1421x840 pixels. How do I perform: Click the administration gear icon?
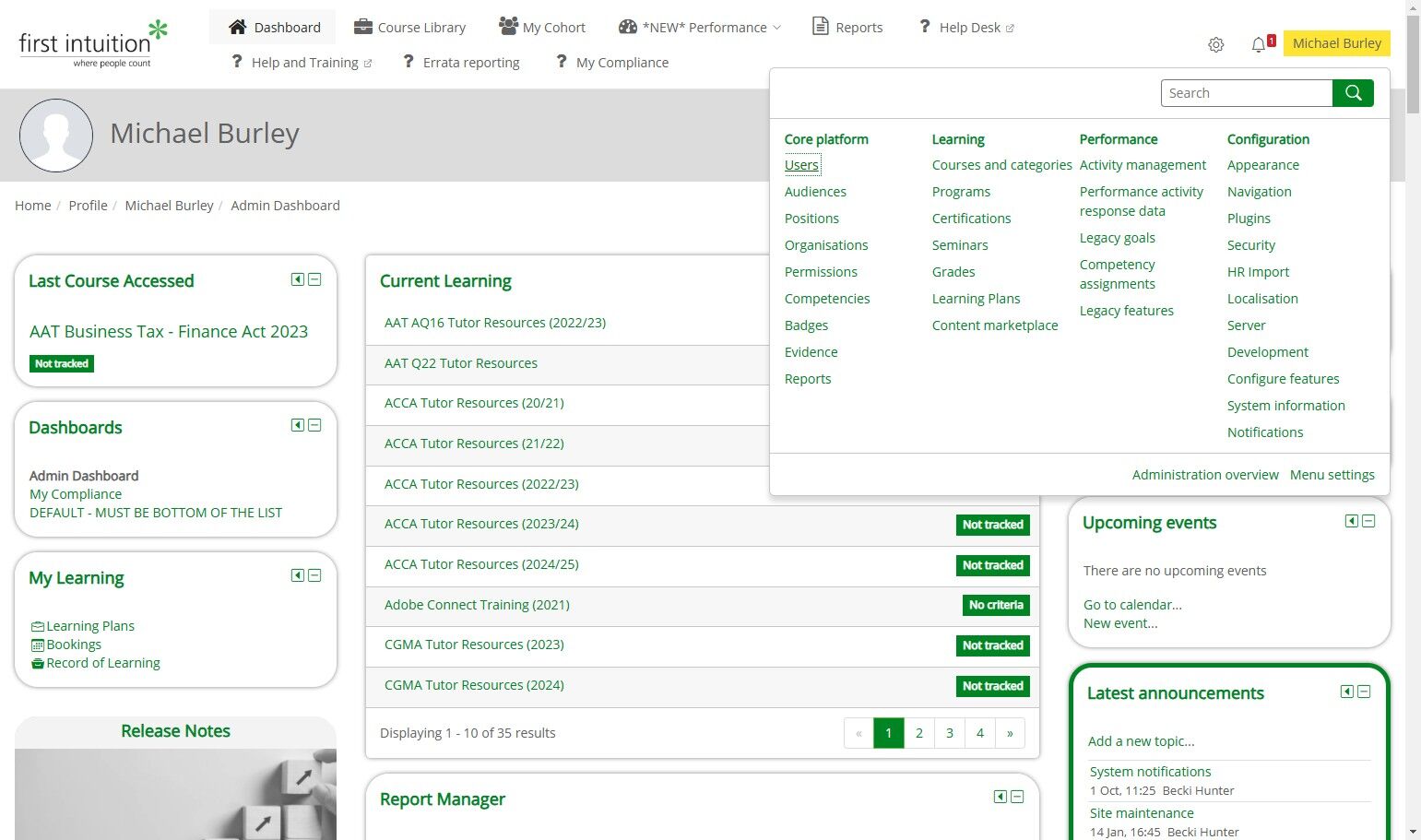tap(1216, 44)
